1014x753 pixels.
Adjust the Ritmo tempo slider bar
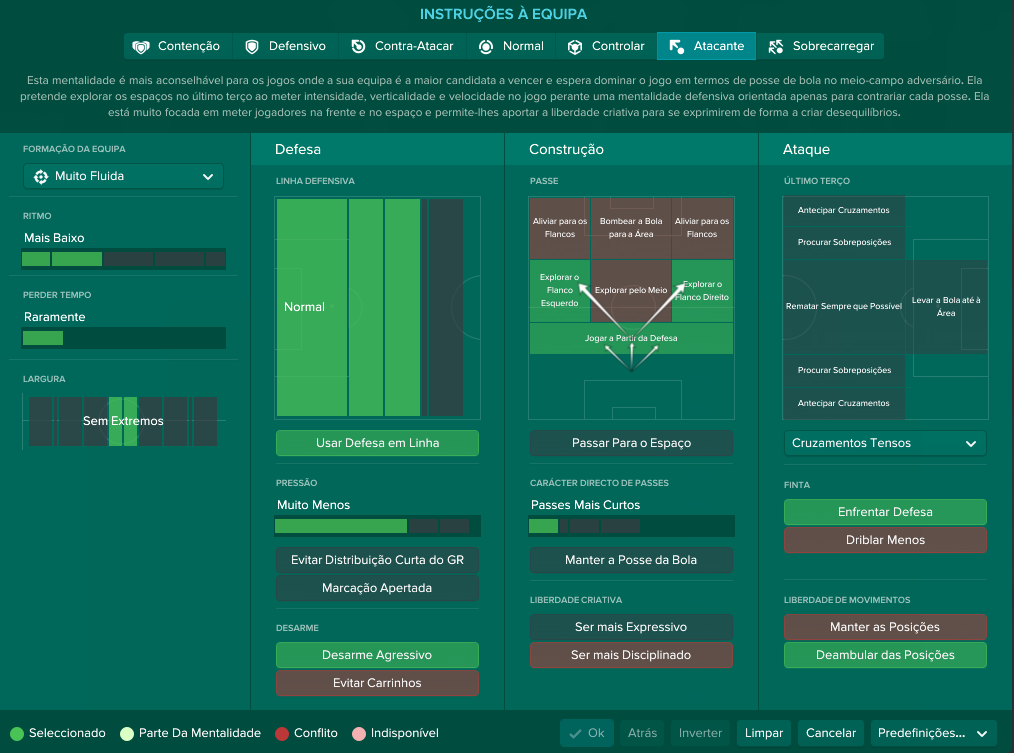pos(124,259)
